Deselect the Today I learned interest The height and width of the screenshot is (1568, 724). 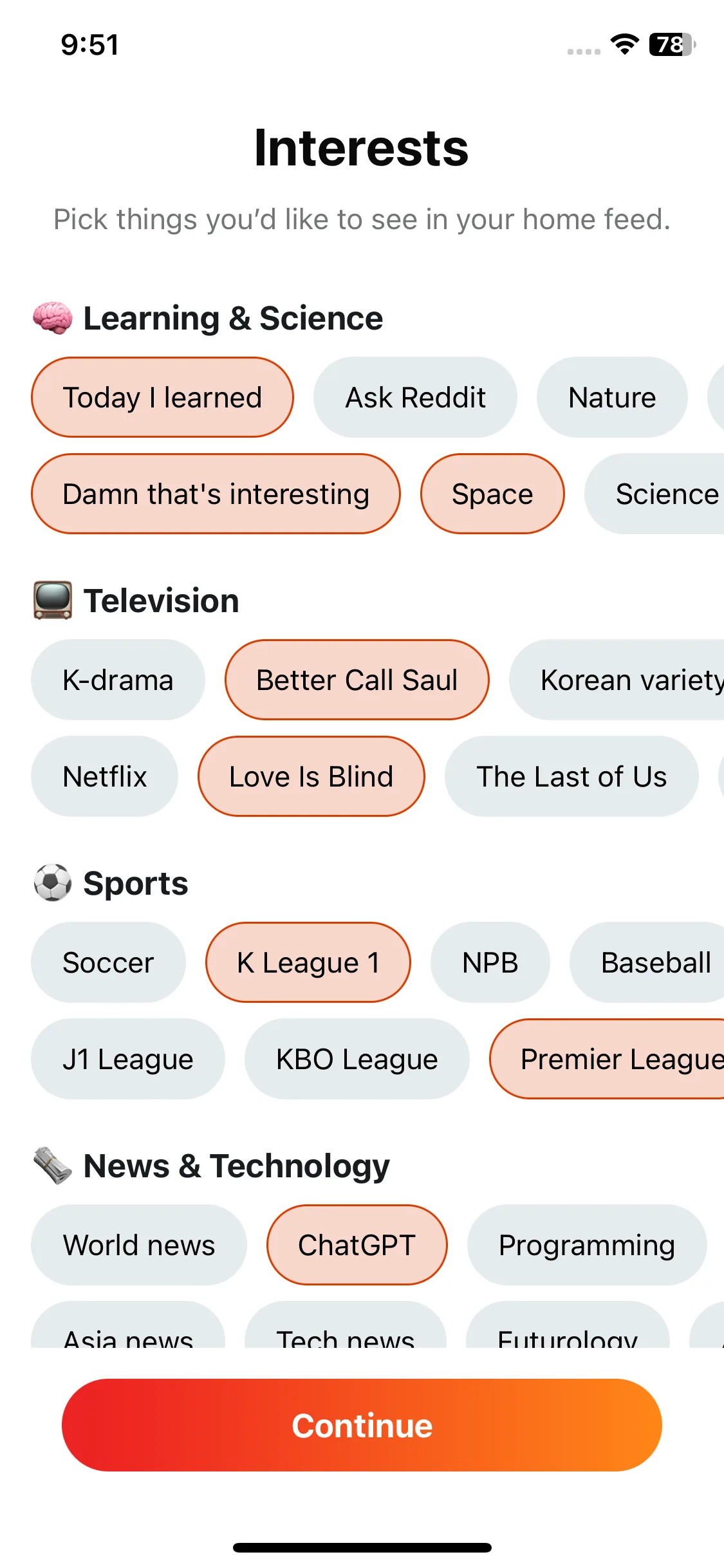click(x=162, y=397)
